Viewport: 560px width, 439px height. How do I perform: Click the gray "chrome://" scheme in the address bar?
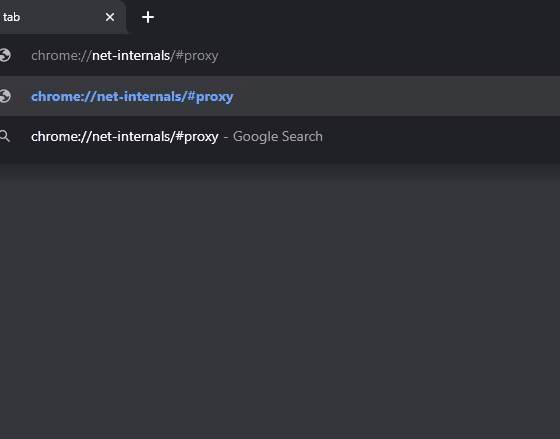61,56
